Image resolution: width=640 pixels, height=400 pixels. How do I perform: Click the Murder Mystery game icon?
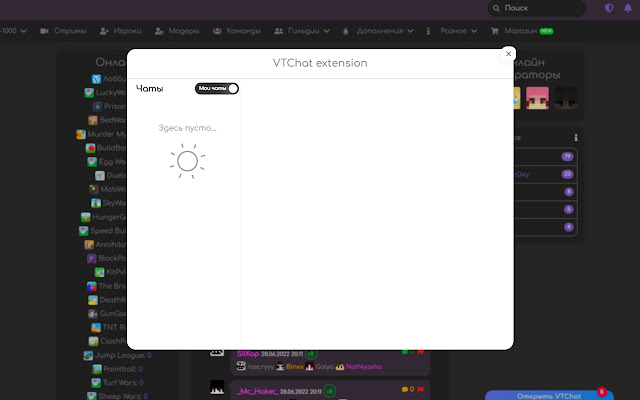[81, 134]
